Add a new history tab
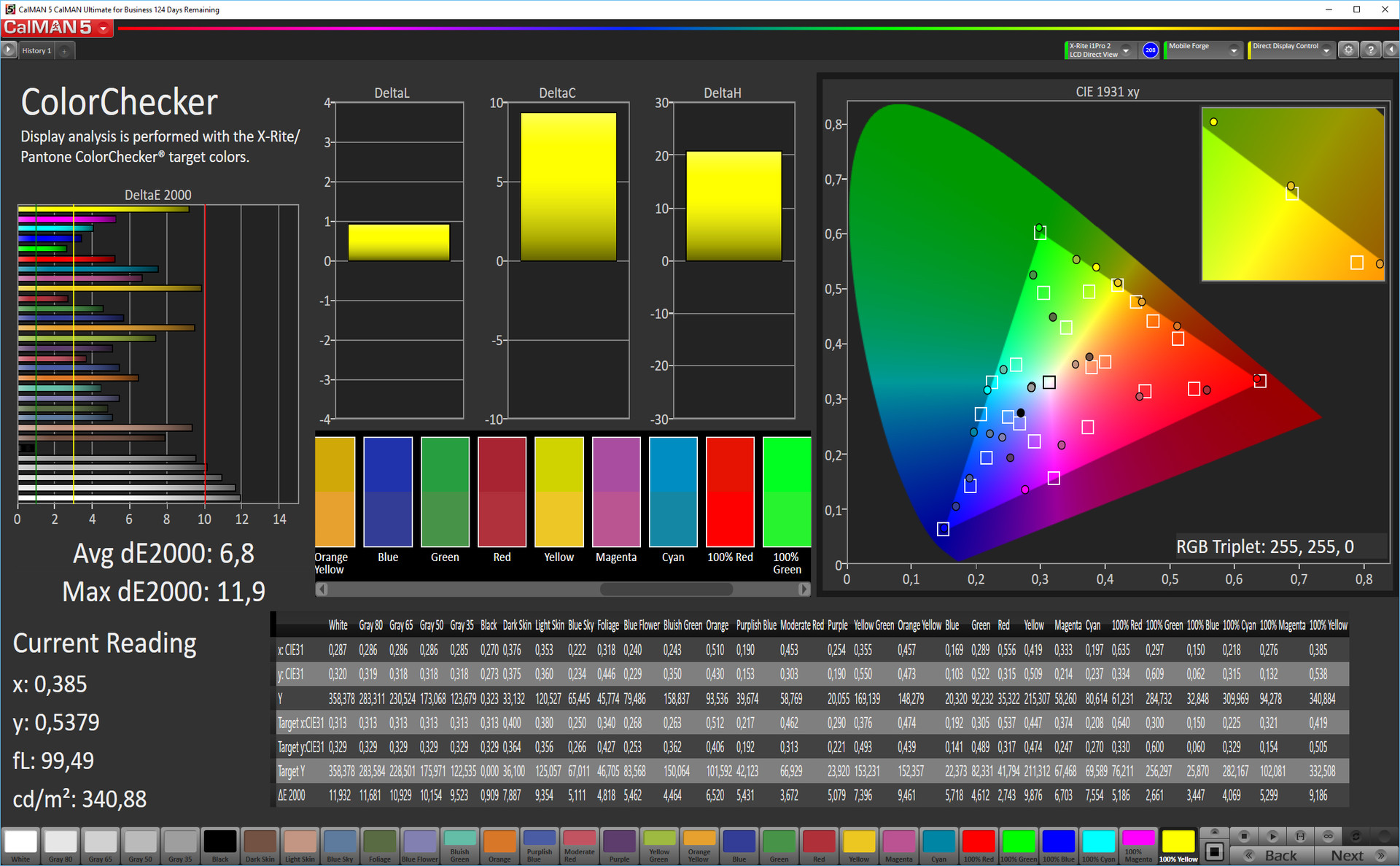 click(x=64, y=51)
